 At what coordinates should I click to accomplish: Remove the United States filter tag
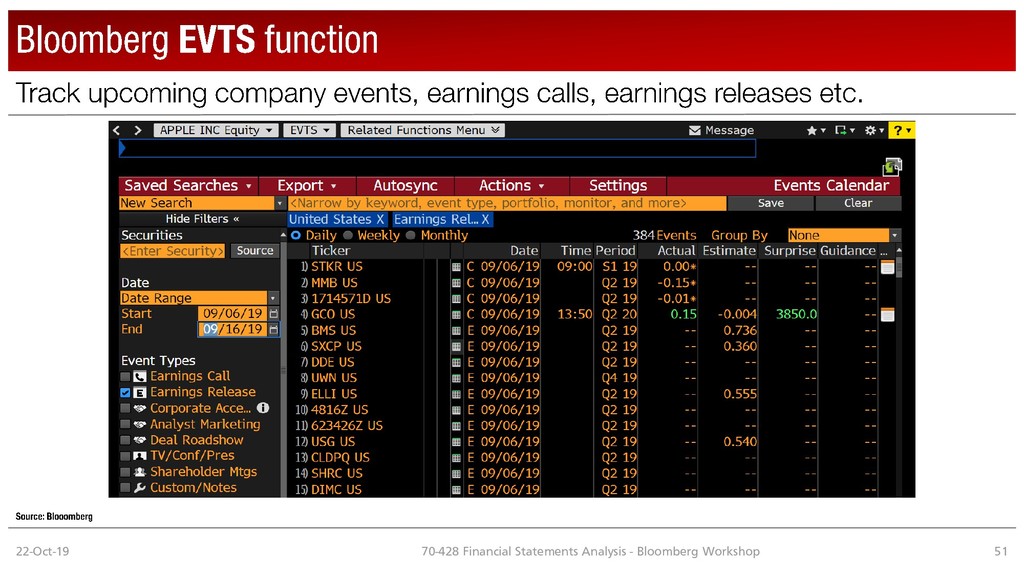coord(380,219)
